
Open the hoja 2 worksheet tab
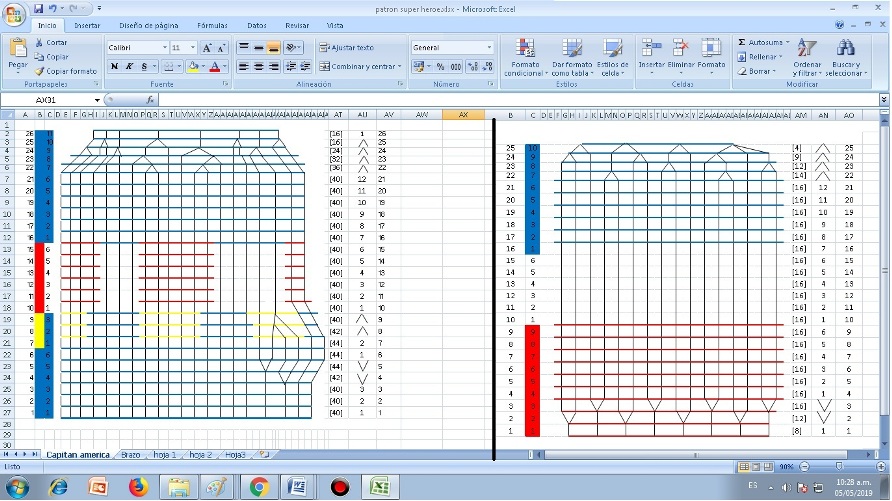[x=200, y=455]
